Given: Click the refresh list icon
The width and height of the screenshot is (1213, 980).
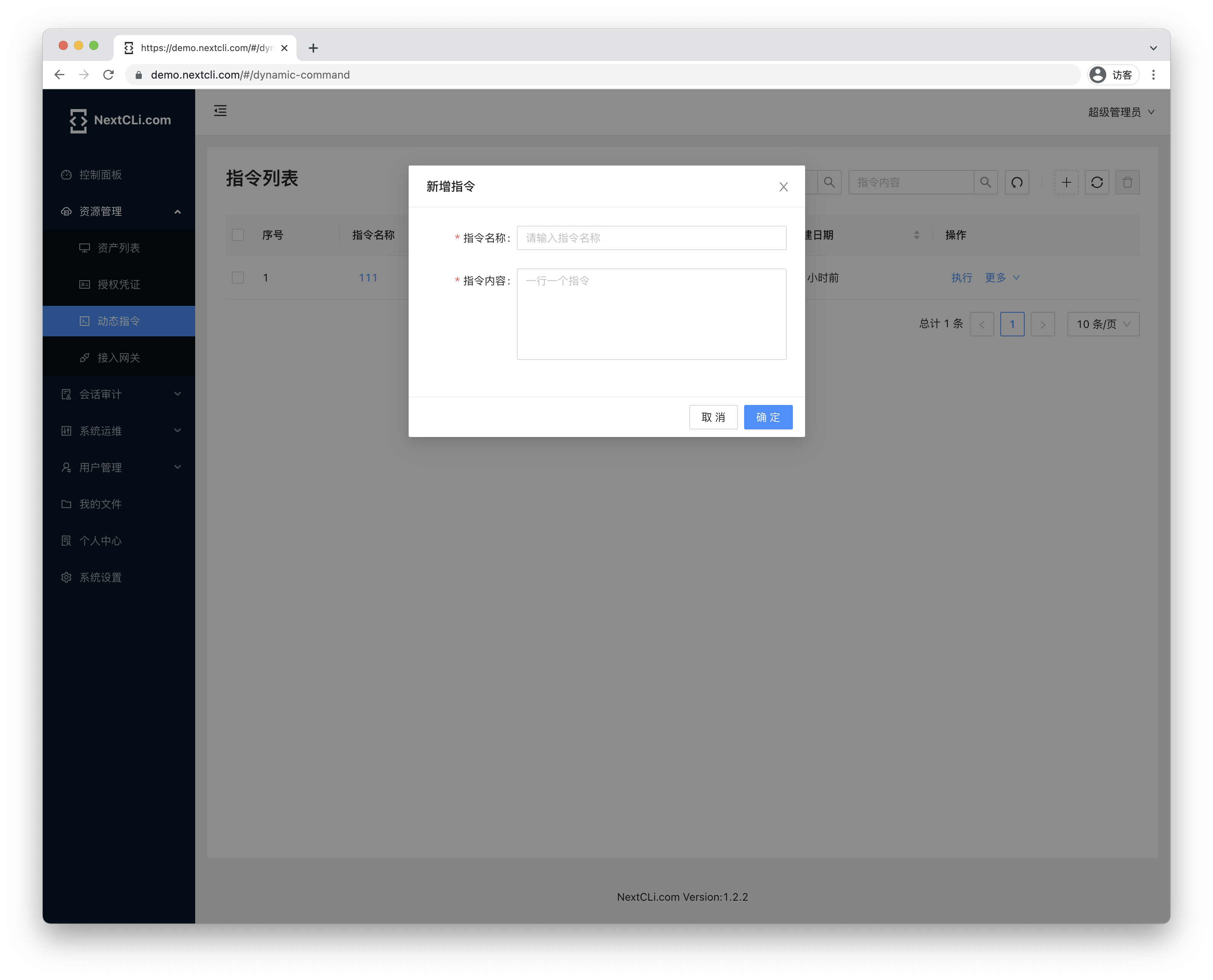Looking at the screenshot, I should point(1096,182).
